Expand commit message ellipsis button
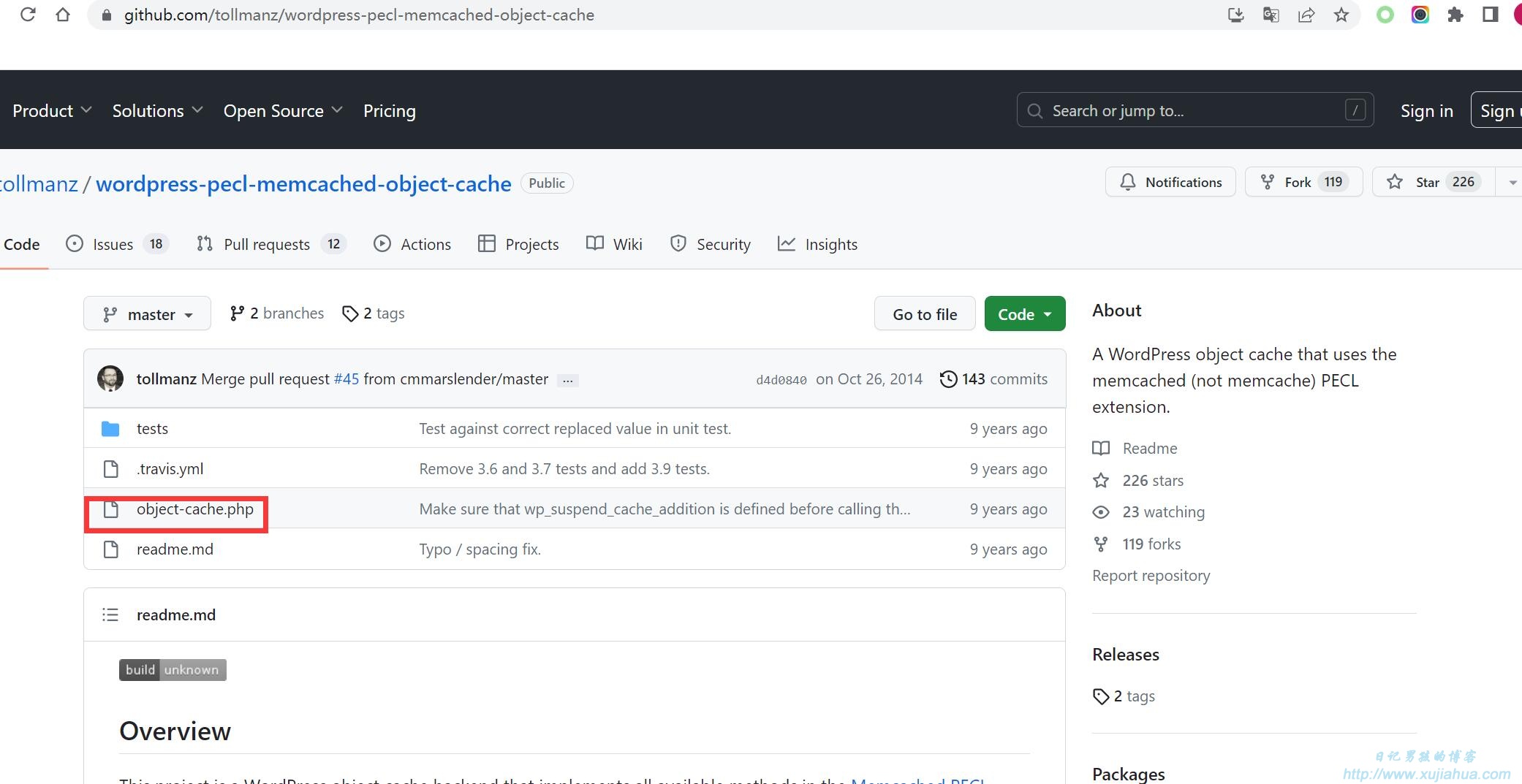1522x784 pixels. pyautogui.click(x=567, y=380)
